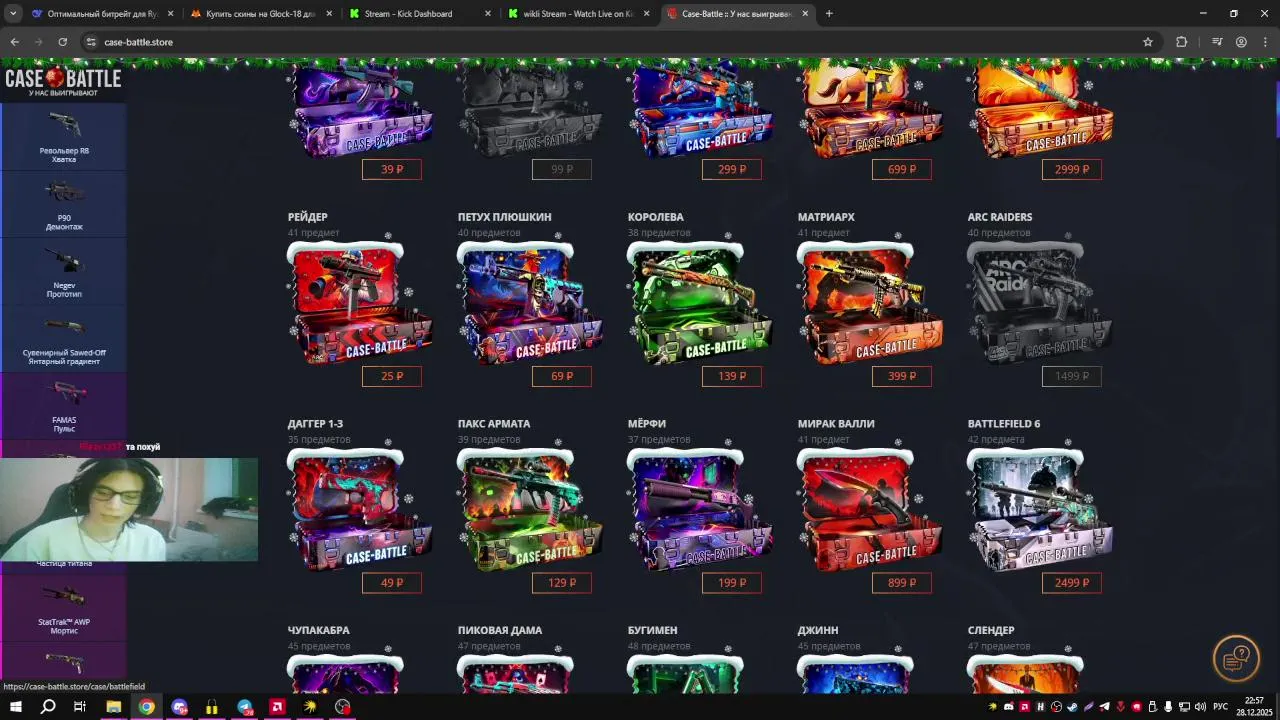This screenshot has height=720, width=1280.
Task: Click the 139 ₽ price button
Action: [732, 376]
